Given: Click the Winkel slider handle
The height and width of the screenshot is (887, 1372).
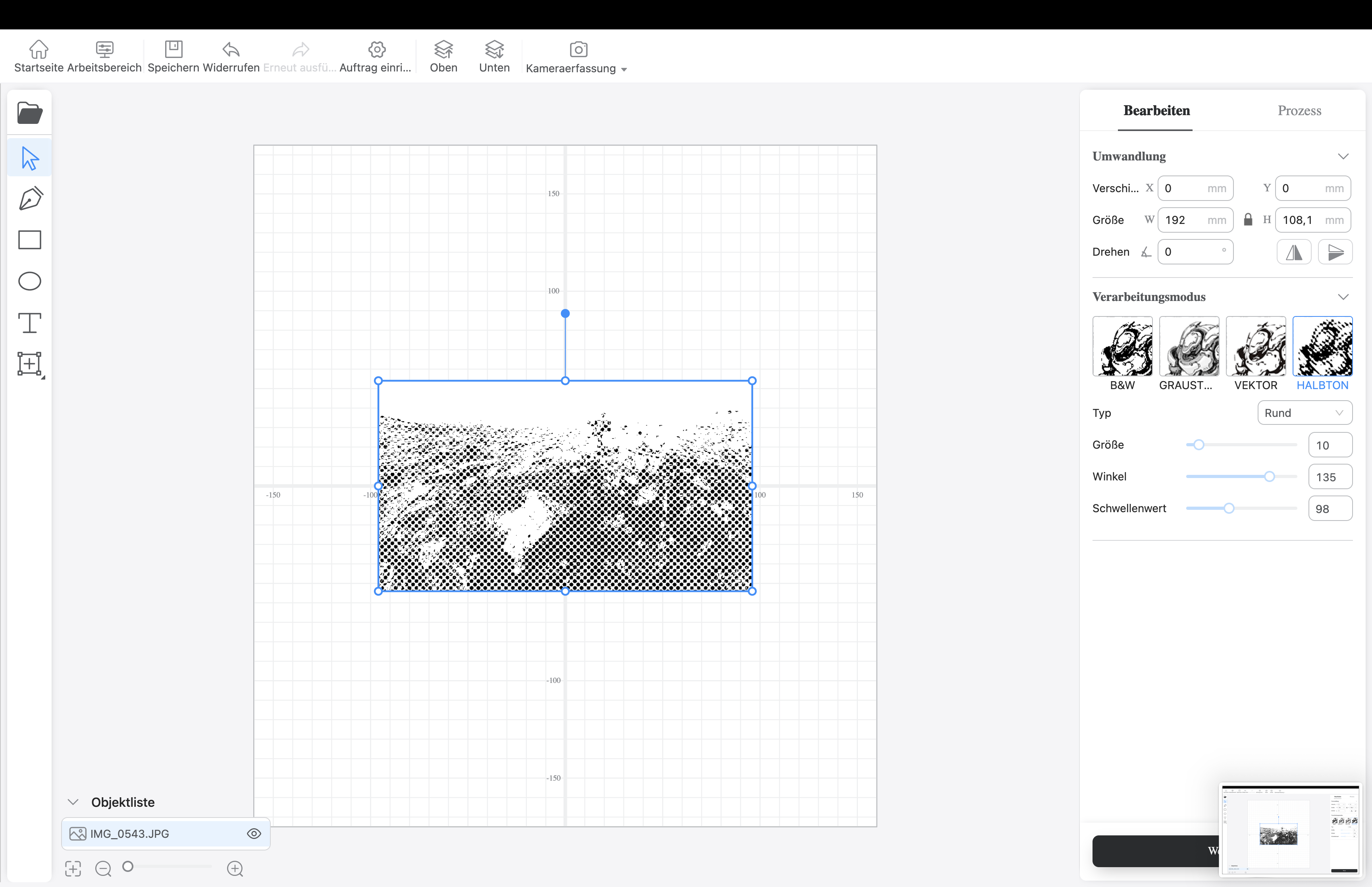Looking at the screenshot, I should coord(1269,476).
